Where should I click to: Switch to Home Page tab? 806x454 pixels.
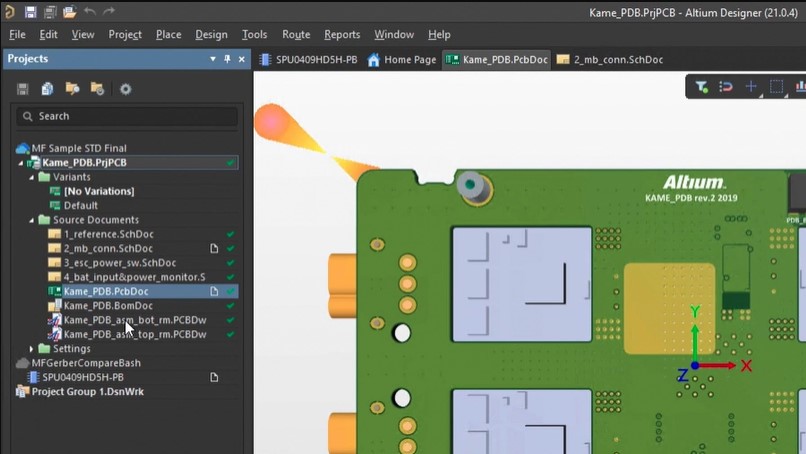click(402, 60)
